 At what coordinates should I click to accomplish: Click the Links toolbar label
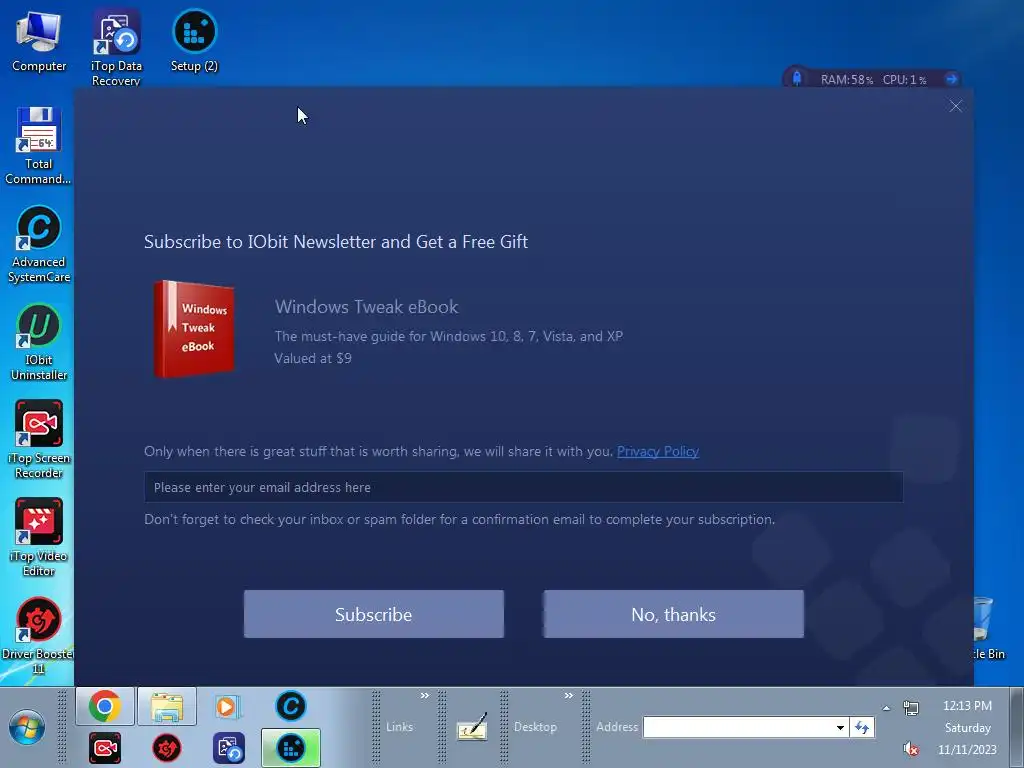point(399,727)
